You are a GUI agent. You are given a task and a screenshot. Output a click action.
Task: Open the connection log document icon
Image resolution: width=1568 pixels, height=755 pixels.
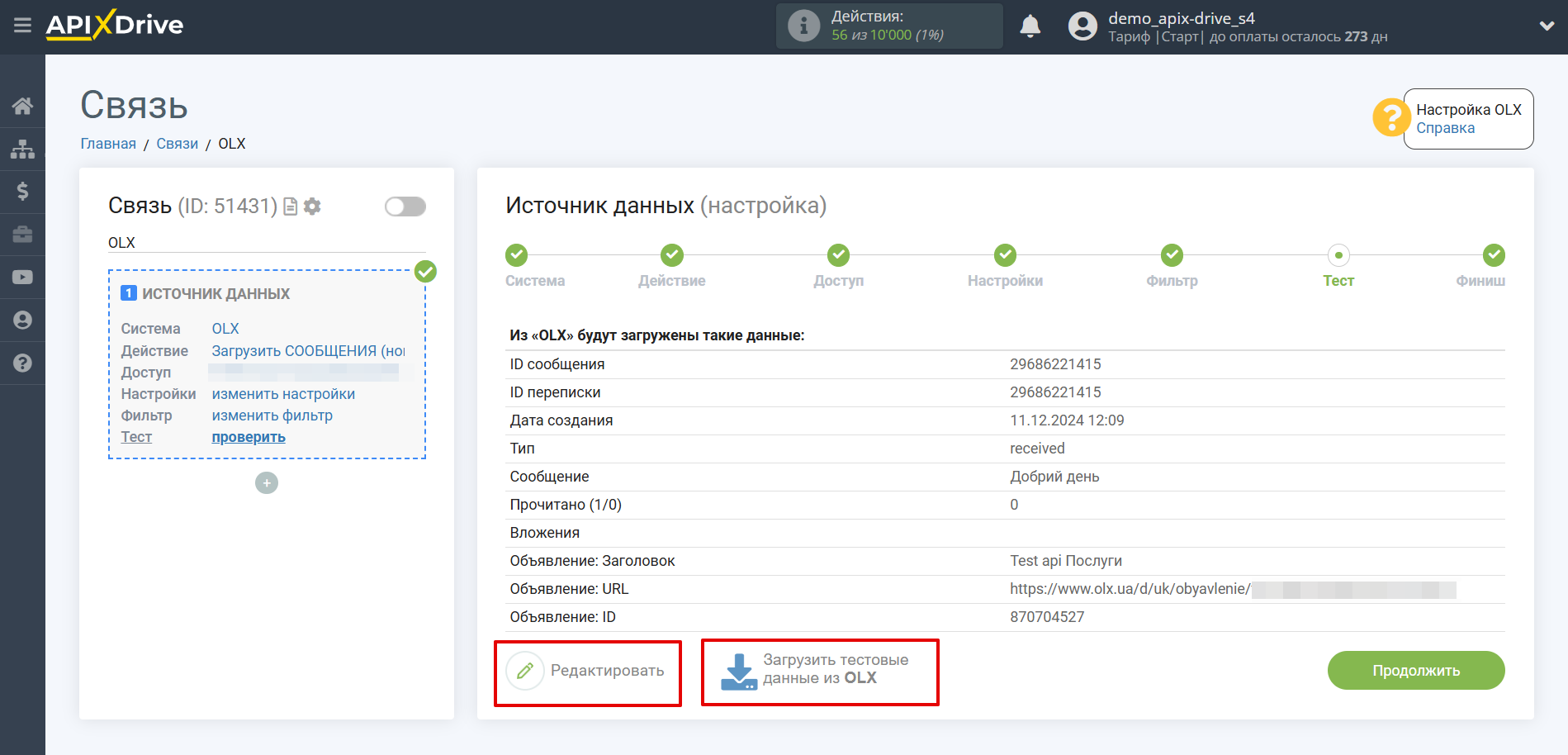click(x=290, y=207)
